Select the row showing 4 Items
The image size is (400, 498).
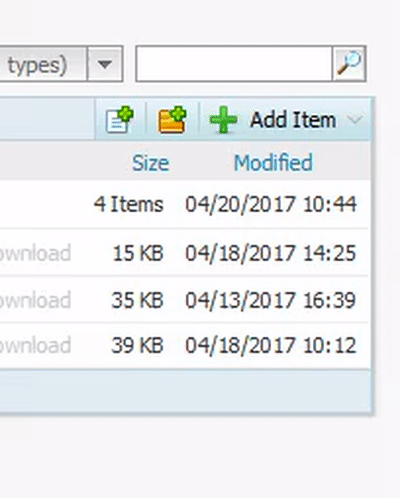185,204
